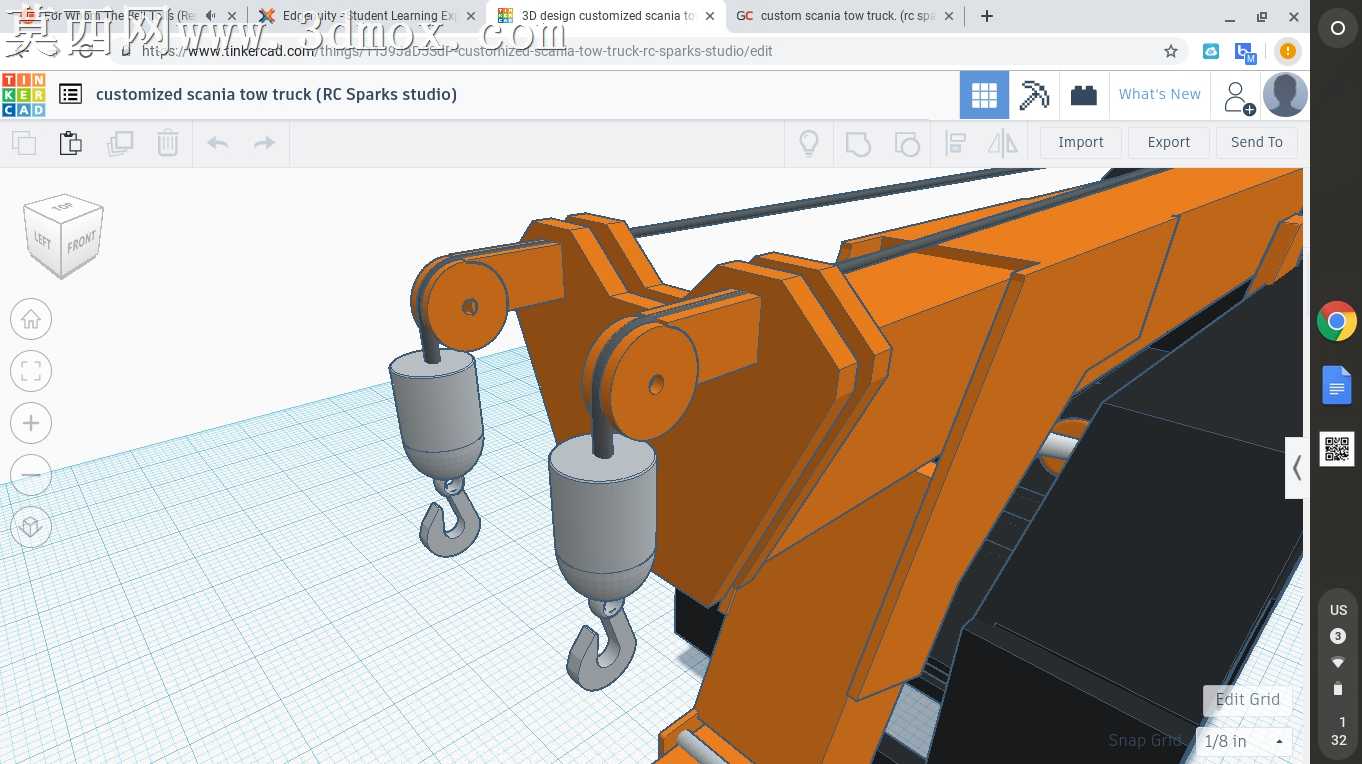Image resolution: width=1362 pixels, height=764 pixels.
Task: Open the Bricks mode icon
Action: (1083, 95)
